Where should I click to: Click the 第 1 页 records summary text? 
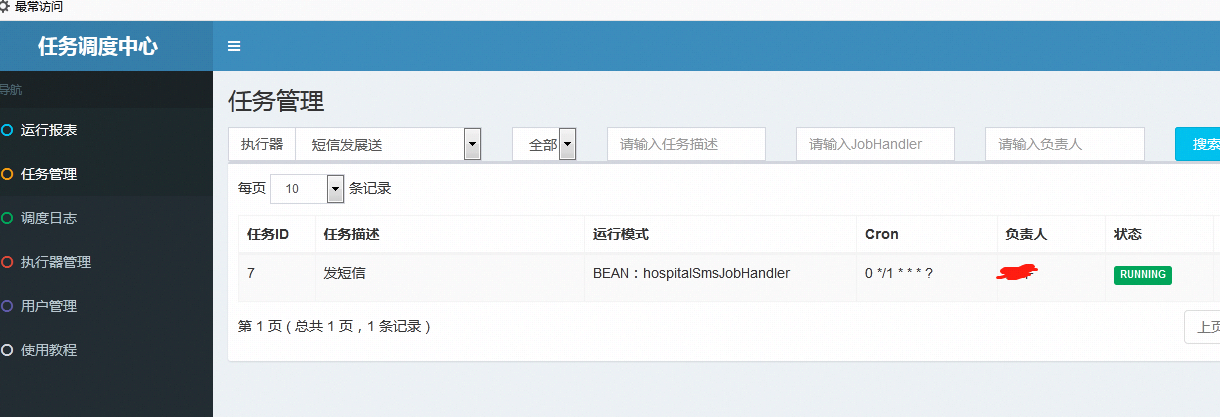click(x=334, y=326)
